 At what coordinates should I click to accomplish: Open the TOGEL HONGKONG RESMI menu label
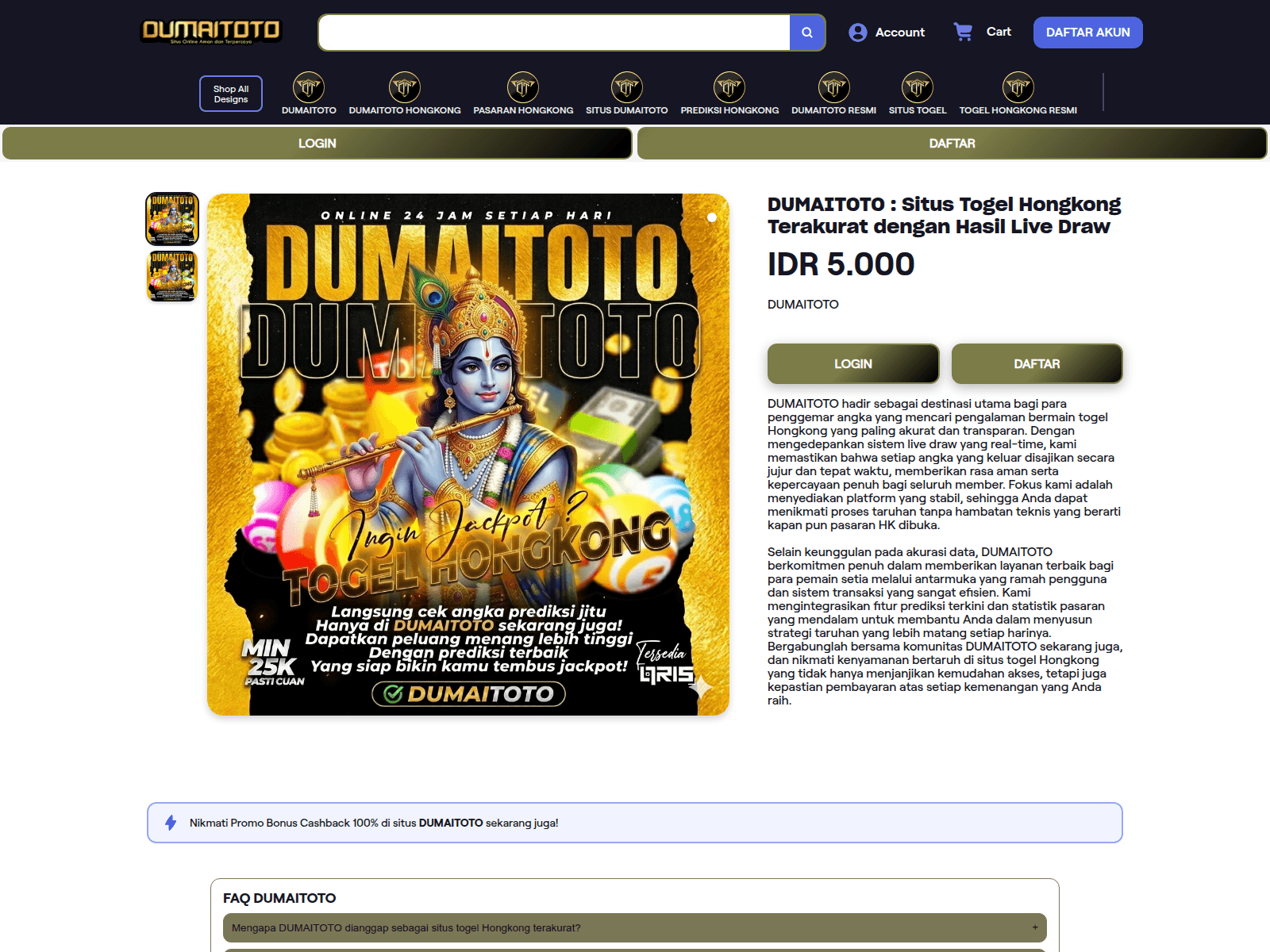coord(1018,110)
